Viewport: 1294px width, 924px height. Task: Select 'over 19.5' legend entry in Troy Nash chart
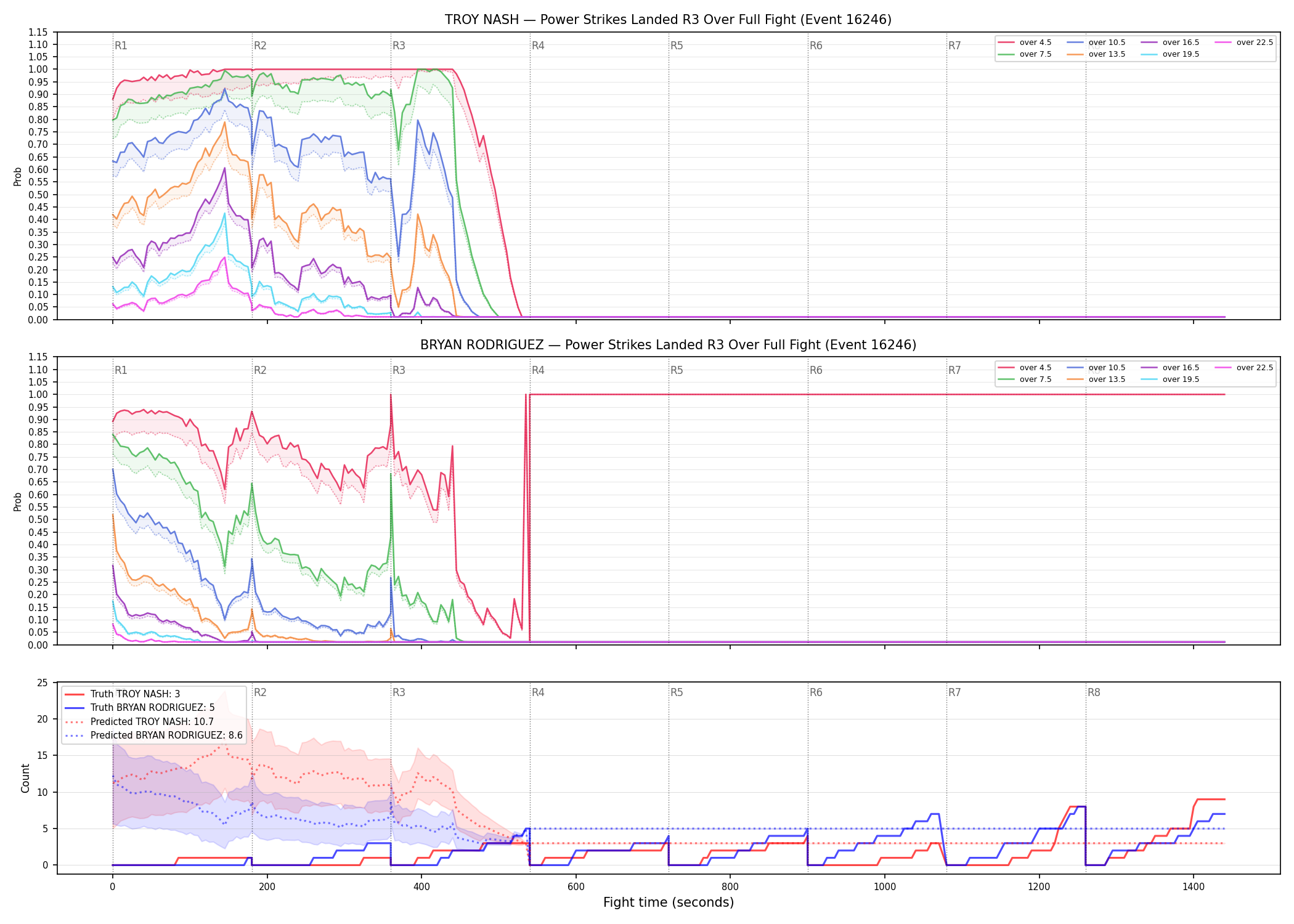(x=1170, y=54)
